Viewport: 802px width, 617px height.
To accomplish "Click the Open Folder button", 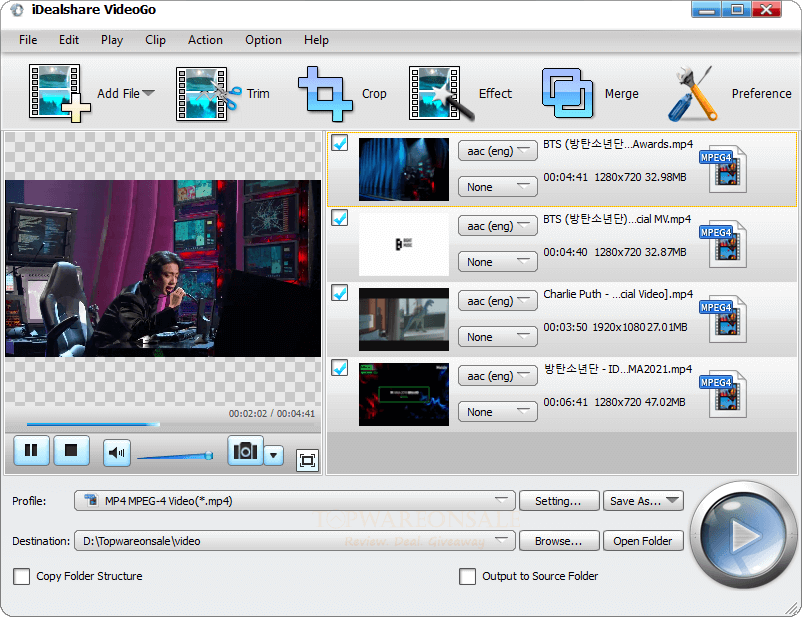I will pos(643,541).
